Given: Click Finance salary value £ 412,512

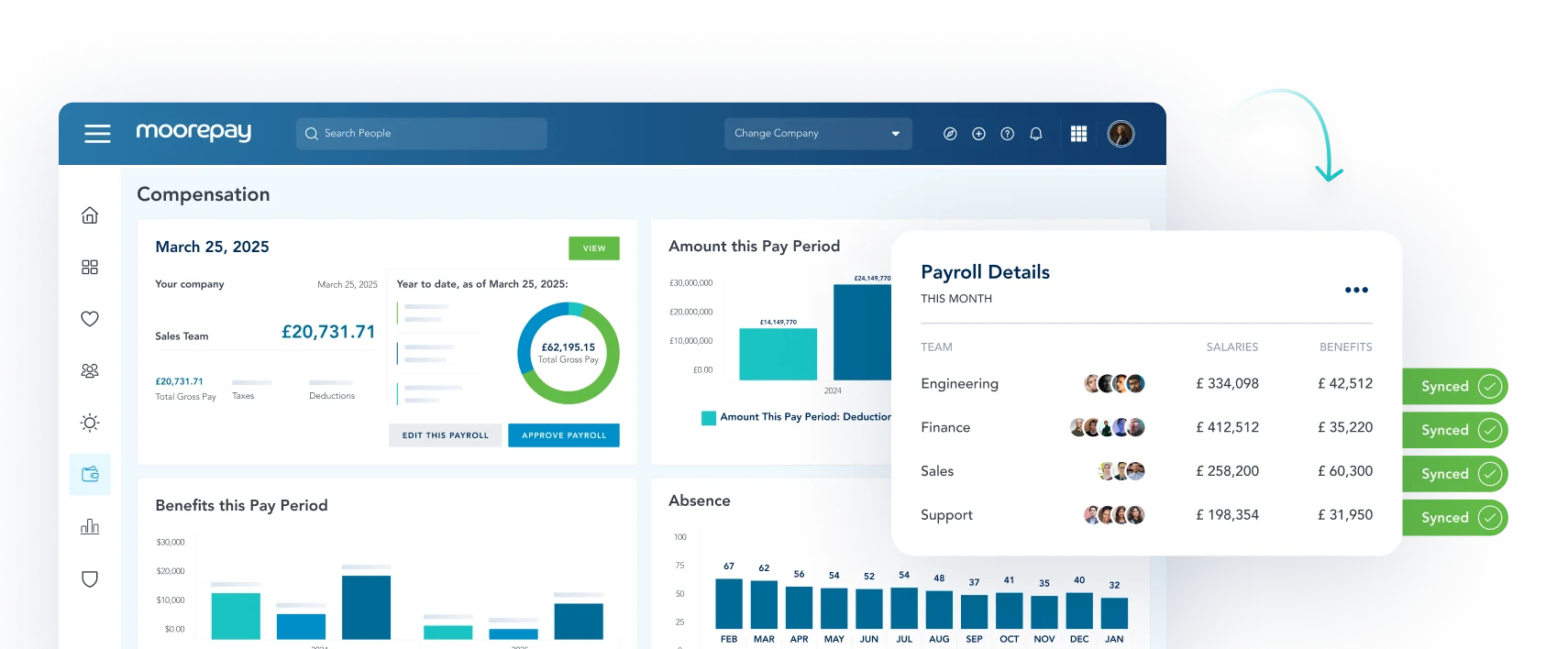Looking at the screenshot, I should point(1227,427).
